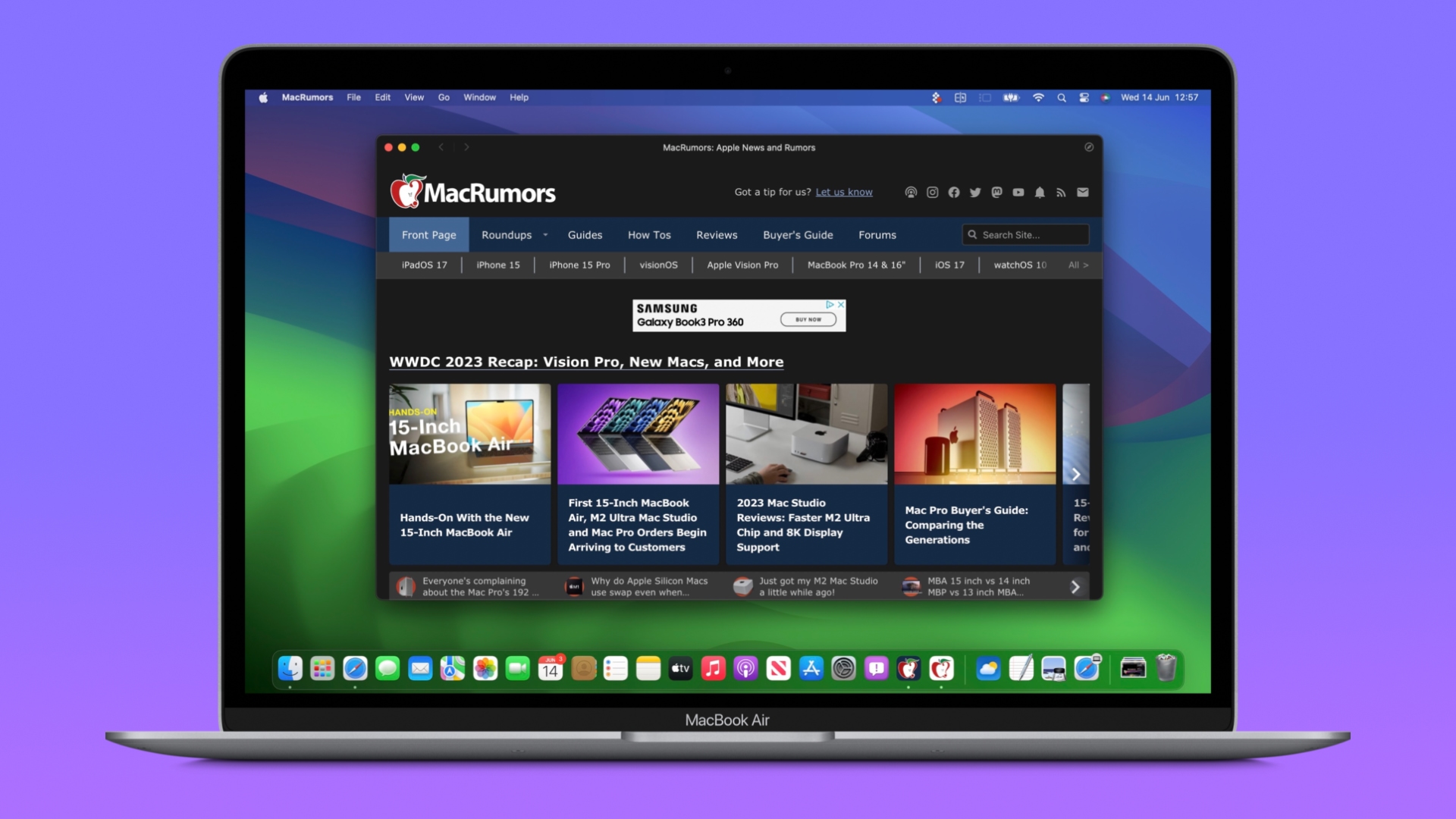This screenshot has width=1456, height=819.
Task: Open Mail app from dock
Action: tap(420, 668)
